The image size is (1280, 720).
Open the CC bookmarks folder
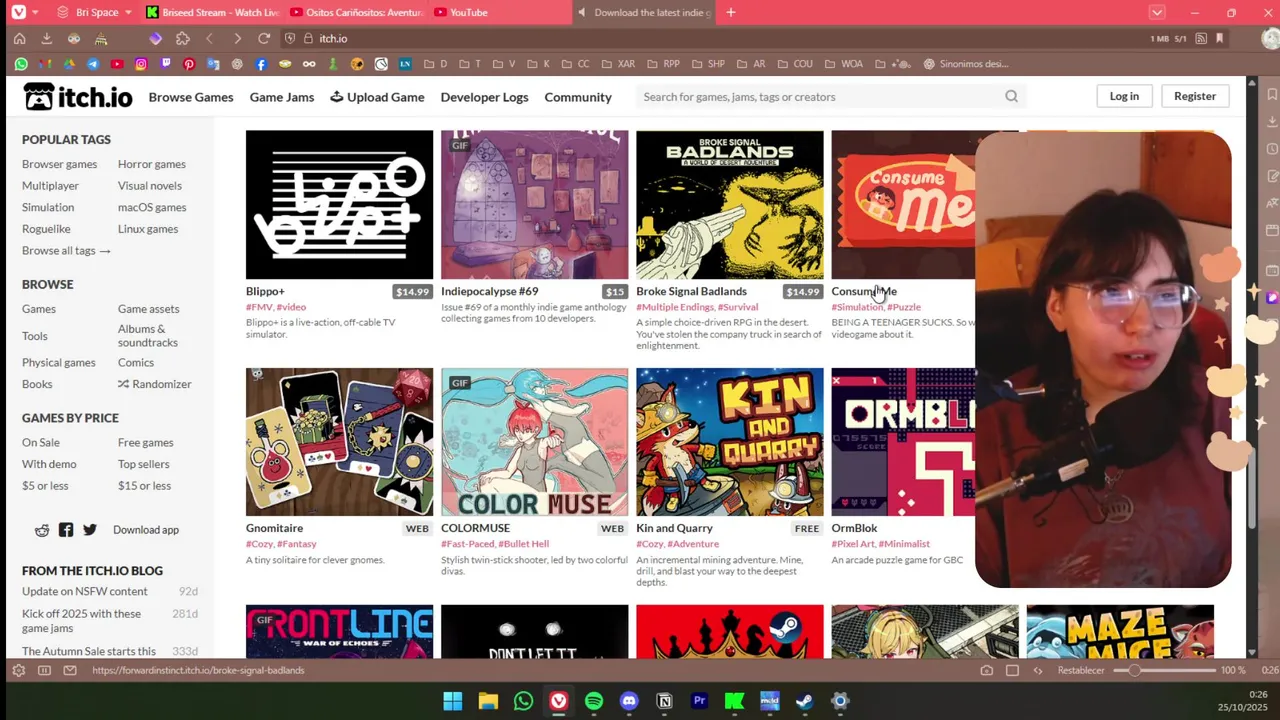[x=575, y=64]
